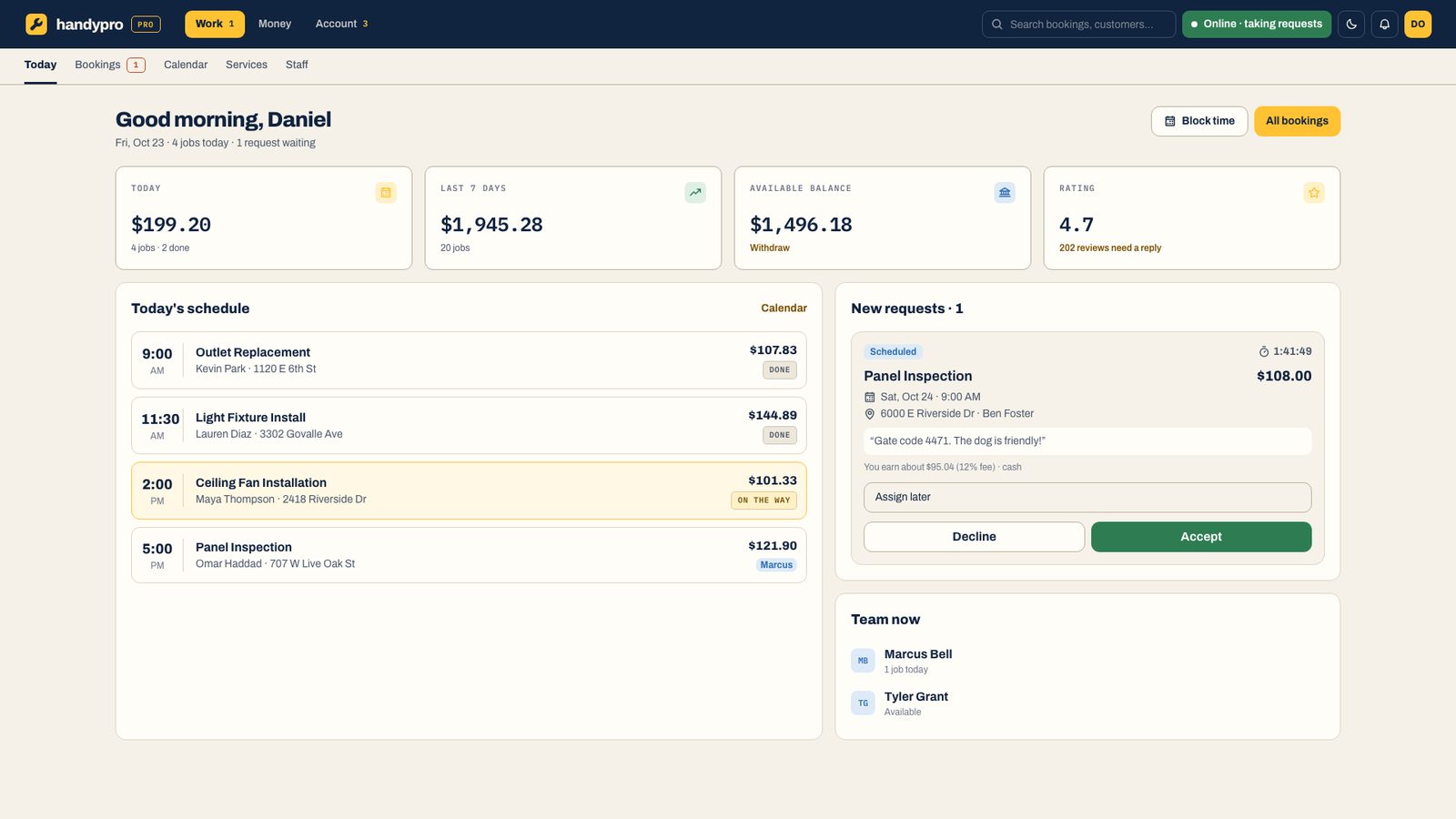Open the Account menu
Viewport: 1456px width, 819px height.
341,24
